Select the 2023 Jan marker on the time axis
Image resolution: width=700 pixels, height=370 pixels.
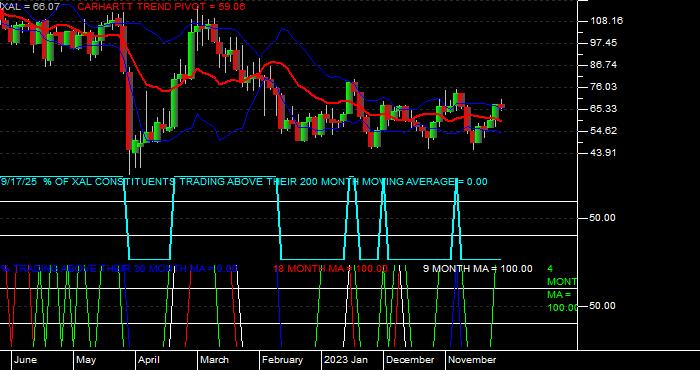346,360
